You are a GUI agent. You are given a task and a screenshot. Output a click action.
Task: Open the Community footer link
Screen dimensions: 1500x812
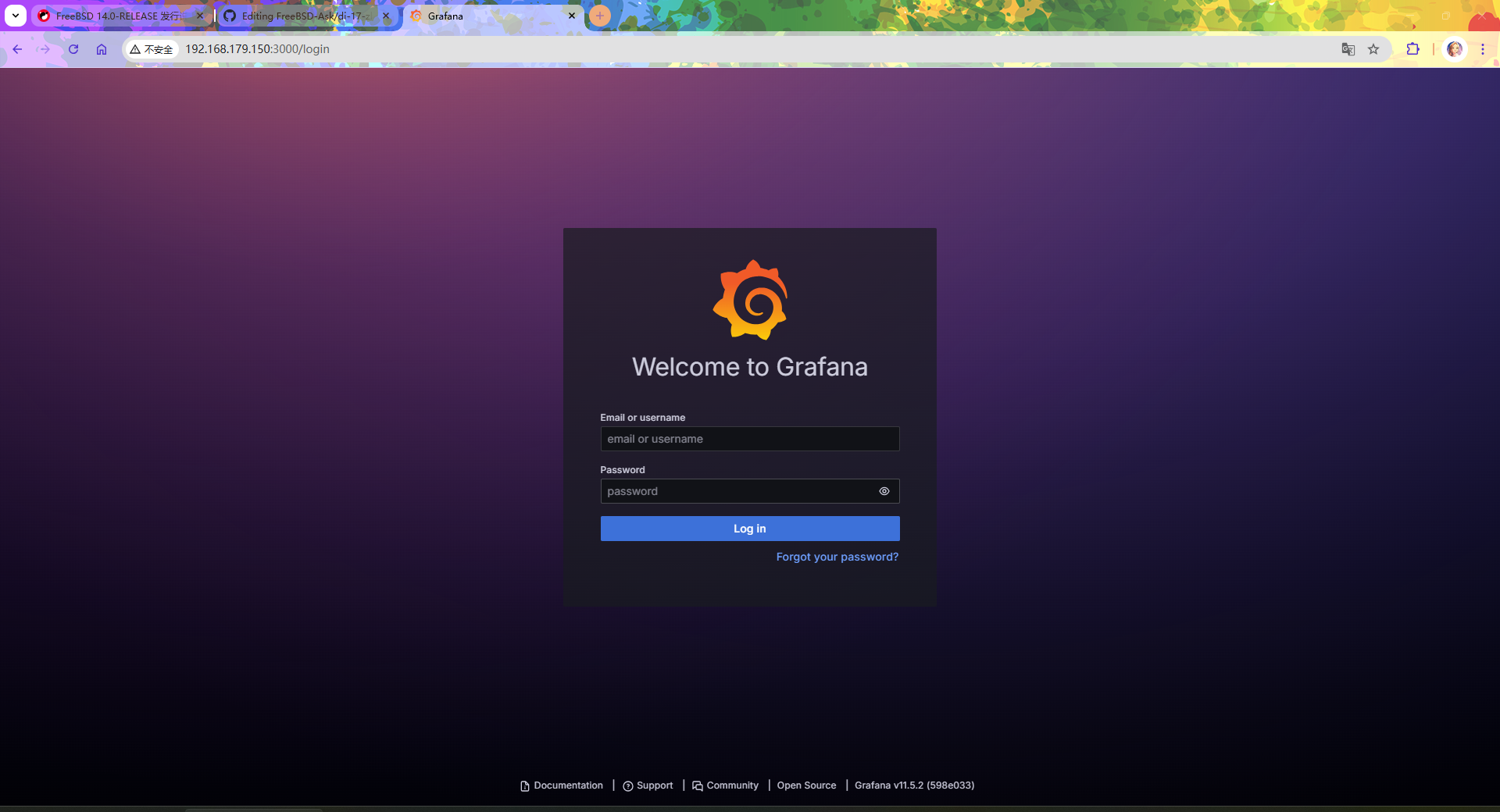(x=725, y=785)
